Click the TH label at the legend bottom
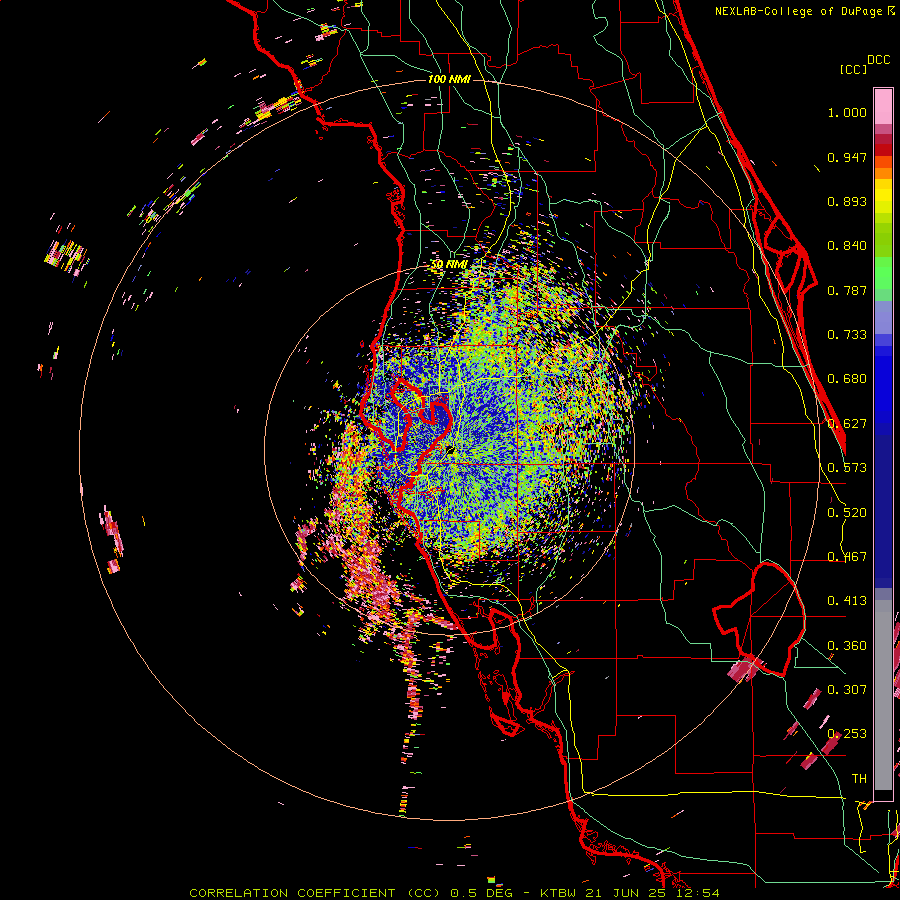Image resolution: width=900 pixels, height=900 pixels. pos(859,779)
